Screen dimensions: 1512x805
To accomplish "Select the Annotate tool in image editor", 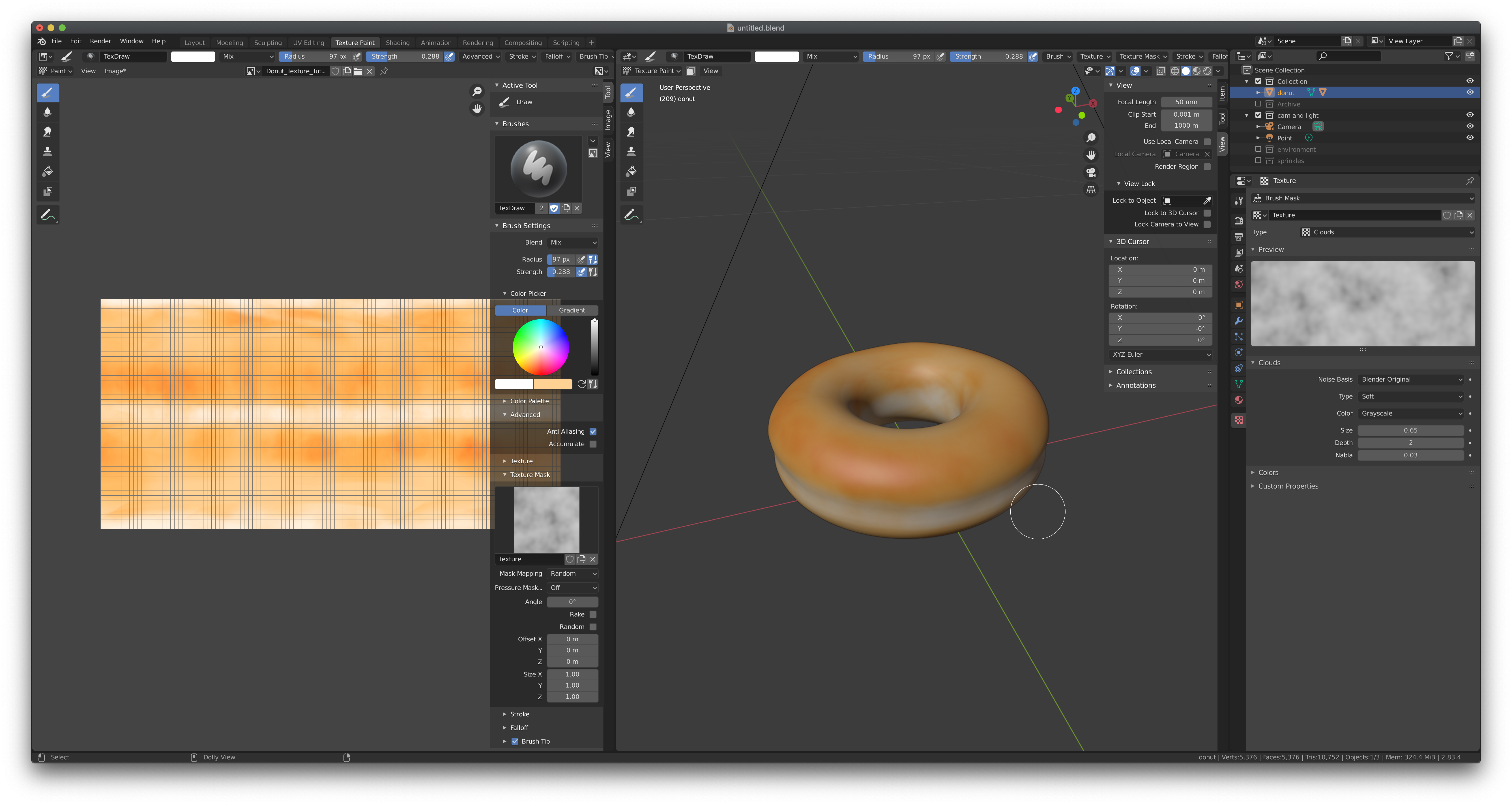I will [48, 215].
